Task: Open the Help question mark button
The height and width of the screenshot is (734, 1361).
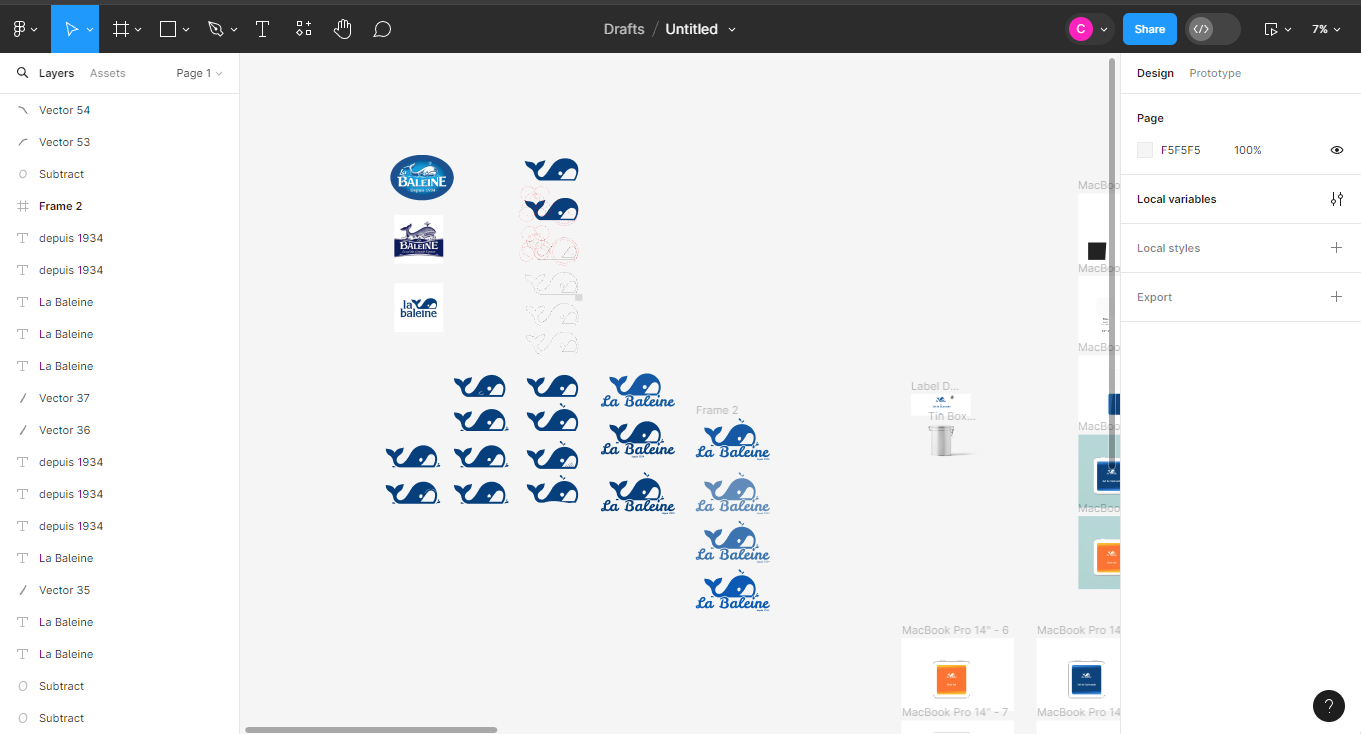Action: coord(1329,705)
